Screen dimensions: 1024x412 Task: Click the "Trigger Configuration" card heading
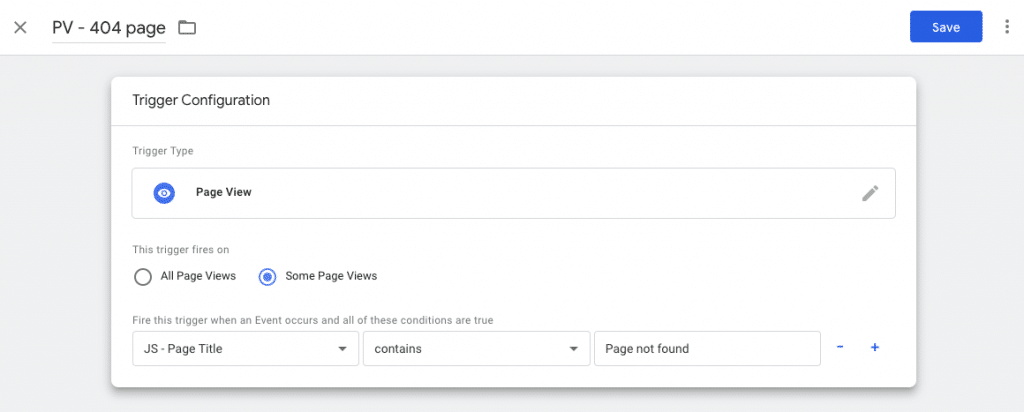(x=201, y=100)
